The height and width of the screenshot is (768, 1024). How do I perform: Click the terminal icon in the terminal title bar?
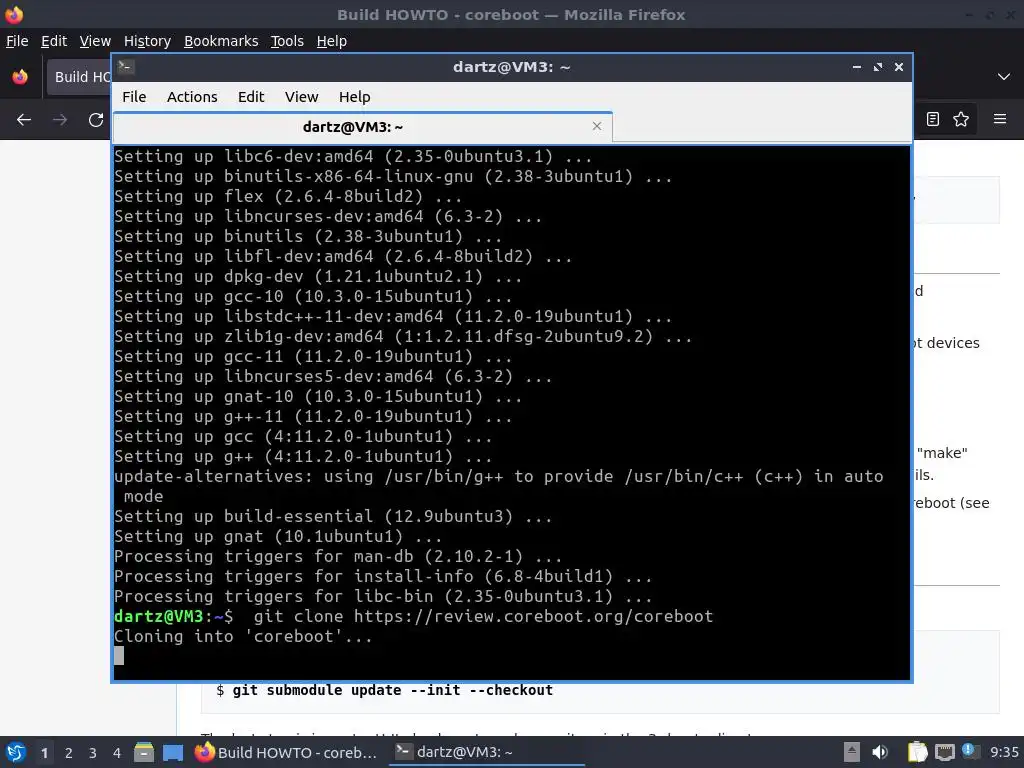[127, 67]
